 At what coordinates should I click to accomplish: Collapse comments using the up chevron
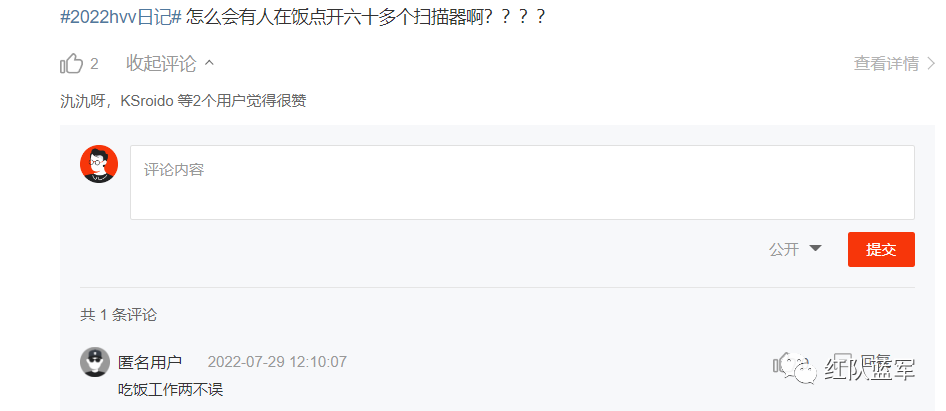click(209, 63)
